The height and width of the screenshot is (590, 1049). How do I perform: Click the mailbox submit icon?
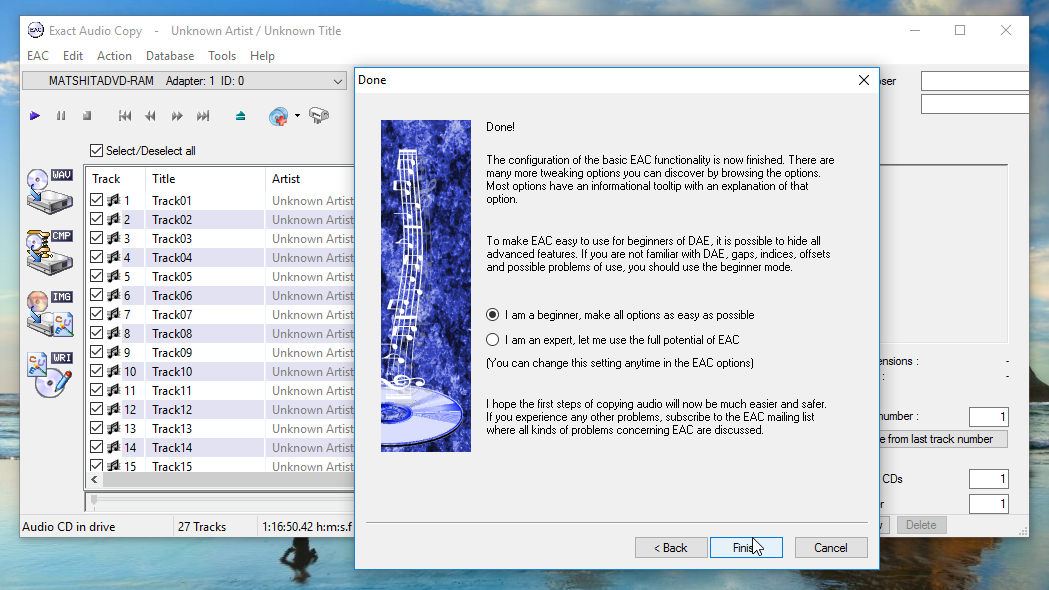point(319,116)
